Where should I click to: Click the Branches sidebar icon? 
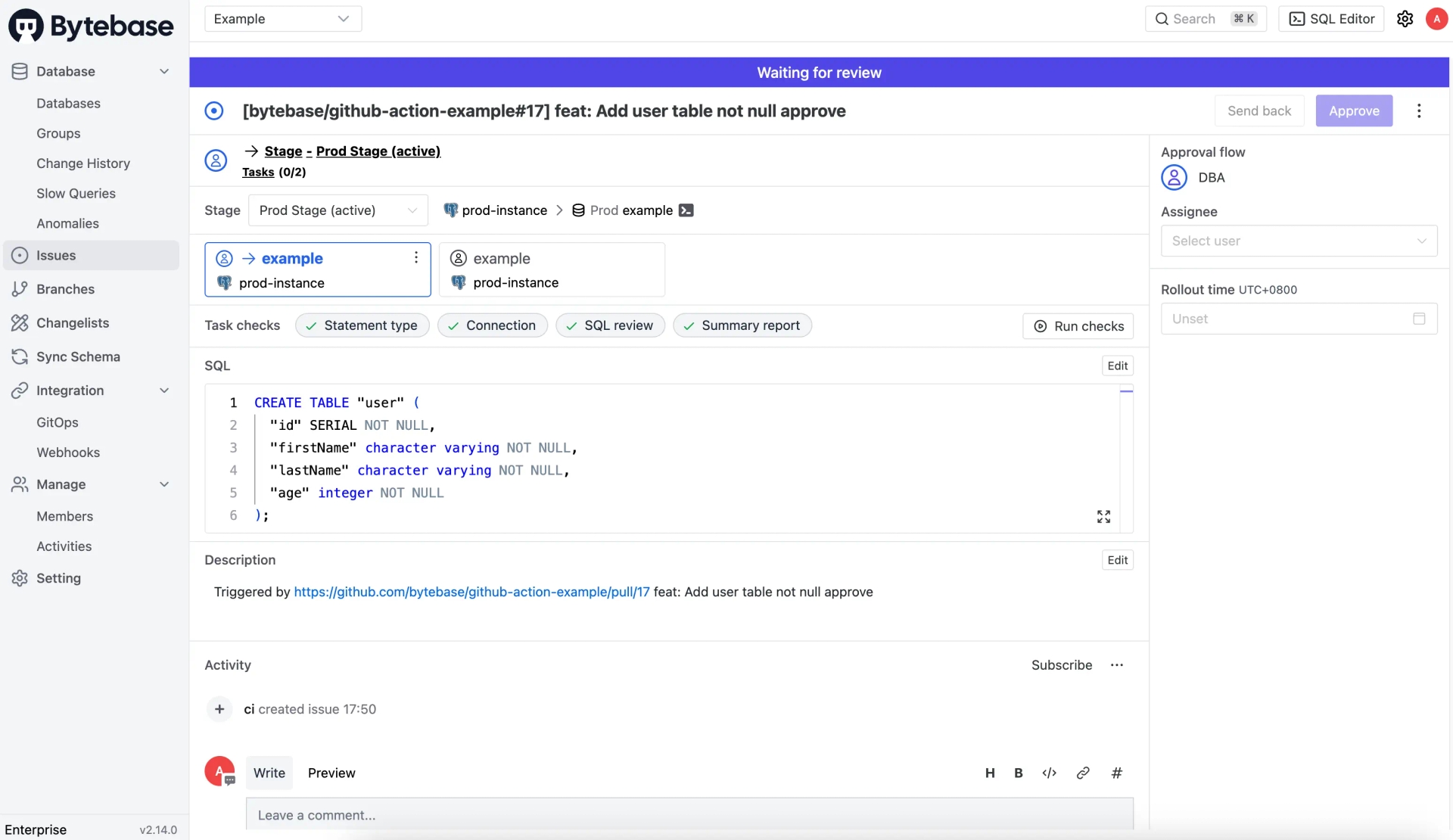19,289
